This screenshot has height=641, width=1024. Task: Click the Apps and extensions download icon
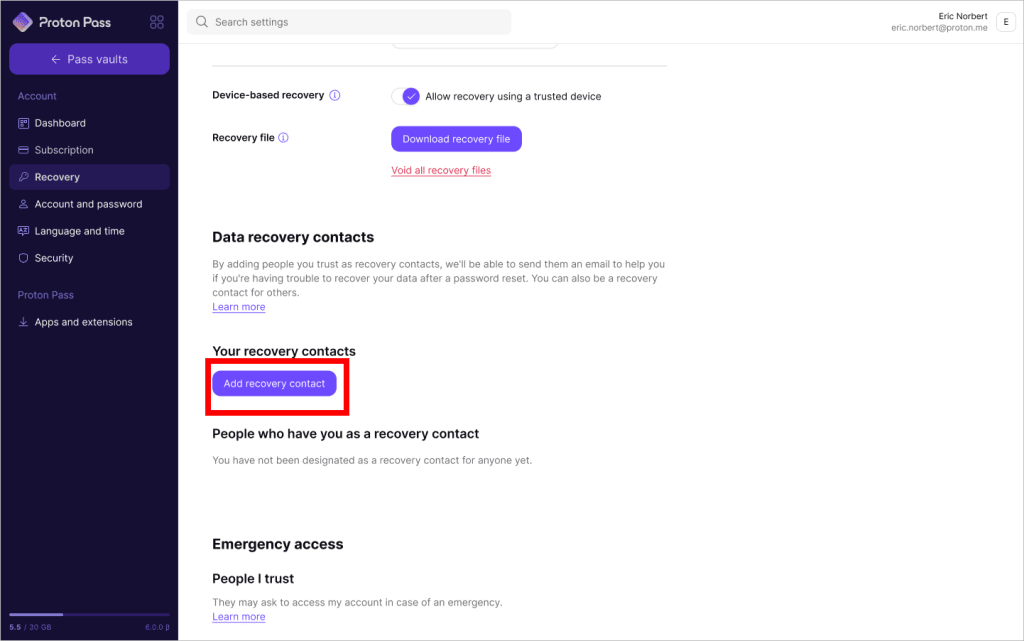pos(24,322)
